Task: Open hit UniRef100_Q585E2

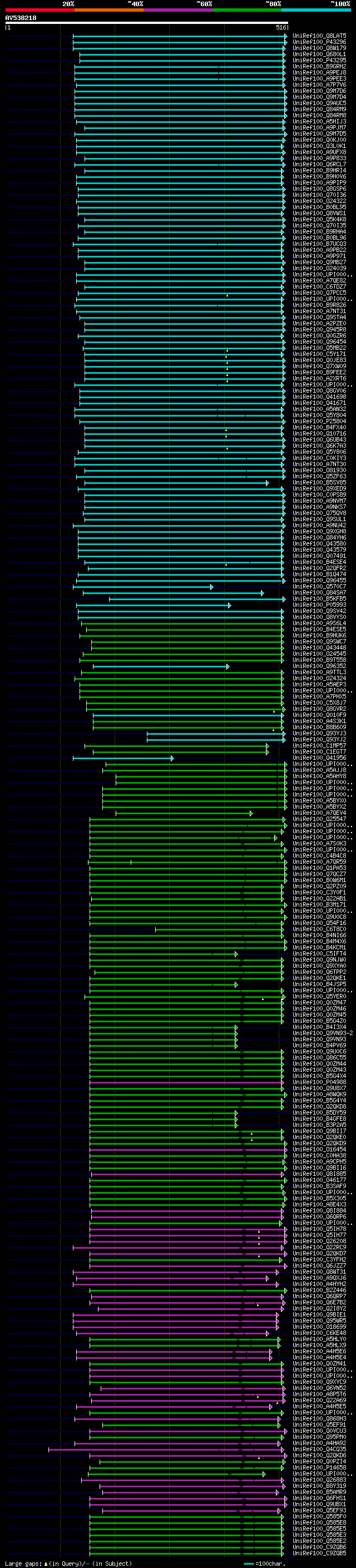Action: pyautogui.click(x=319, y=1541)
